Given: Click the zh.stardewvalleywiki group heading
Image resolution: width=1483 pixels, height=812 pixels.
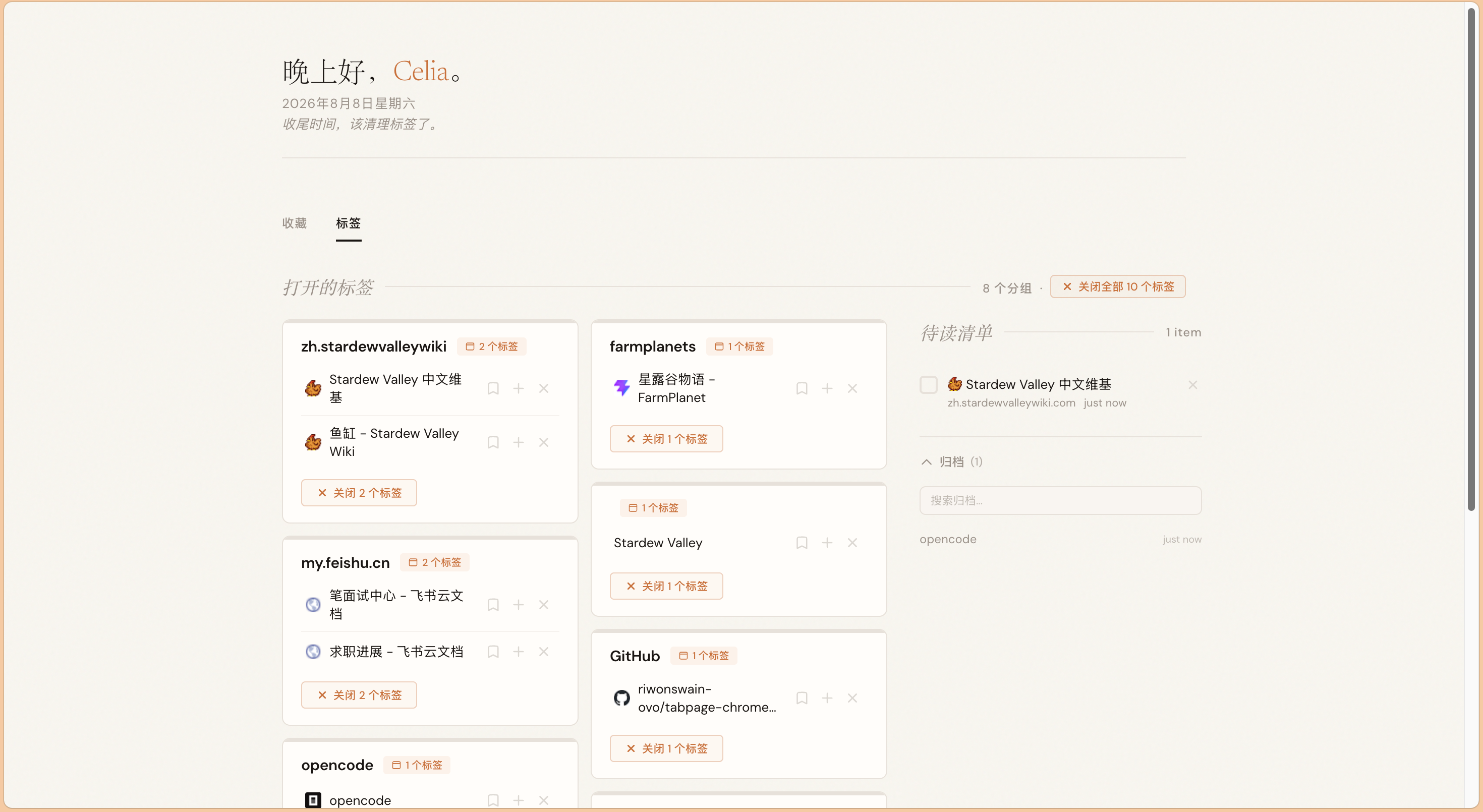Looking at the screenshot, I should (x=374, y=346).
